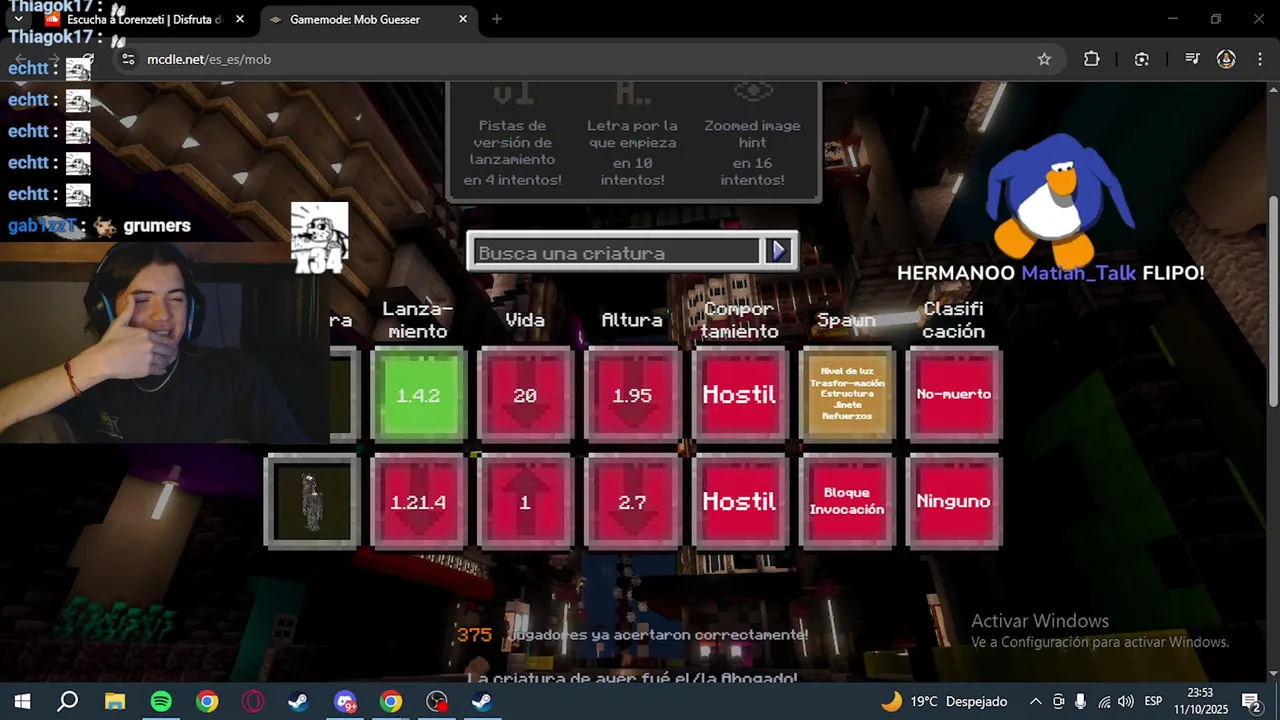Submit the creature guess with arrow button

pos(779,251)
